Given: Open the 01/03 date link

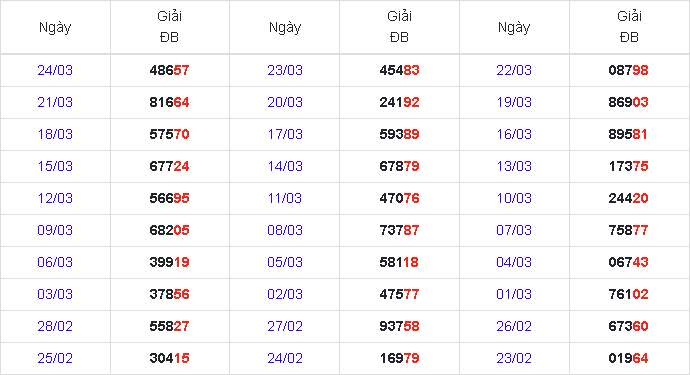Looking at the screenshot, I should pos(514,294).
